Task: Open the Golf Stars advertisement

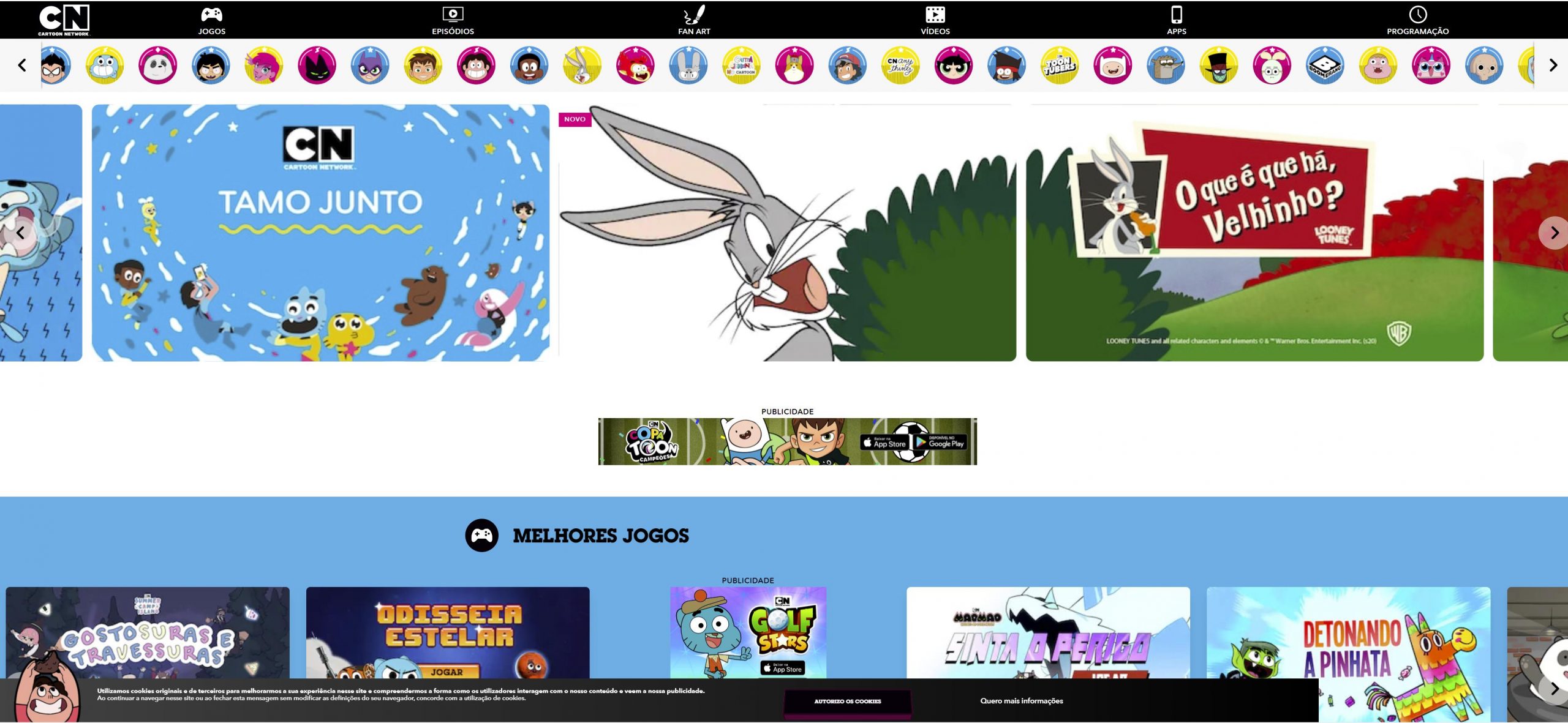Action: [748, 632]
